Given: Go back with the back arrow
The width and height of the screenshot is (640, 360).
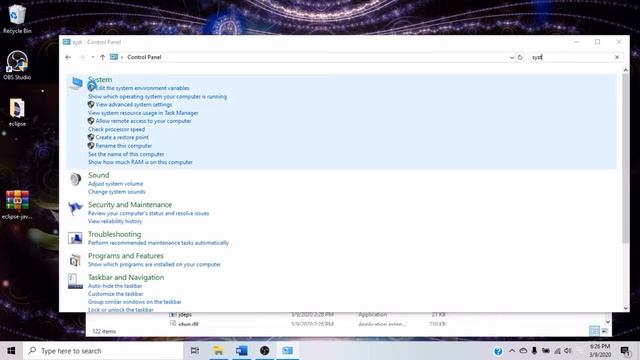Looking at the screenshot, I should pos(68,57).
